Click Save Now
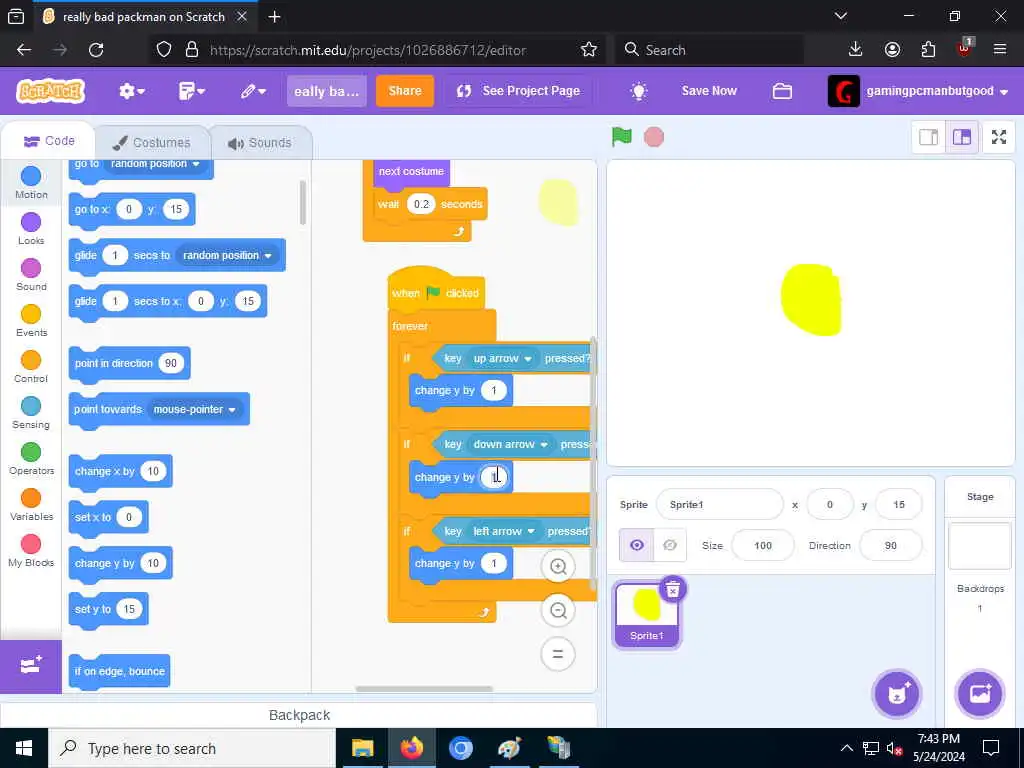Image resolution: width=1024 pixels, height=768 pixels. tap(709, 91)
